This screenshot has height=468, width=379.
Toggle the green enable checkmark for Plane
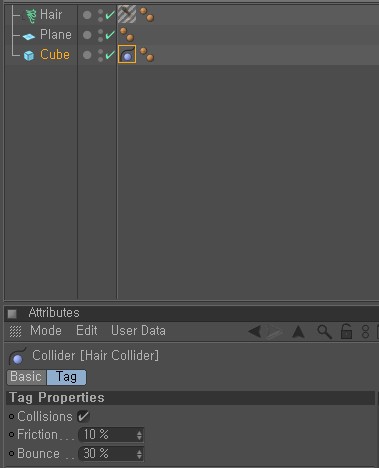110,35
